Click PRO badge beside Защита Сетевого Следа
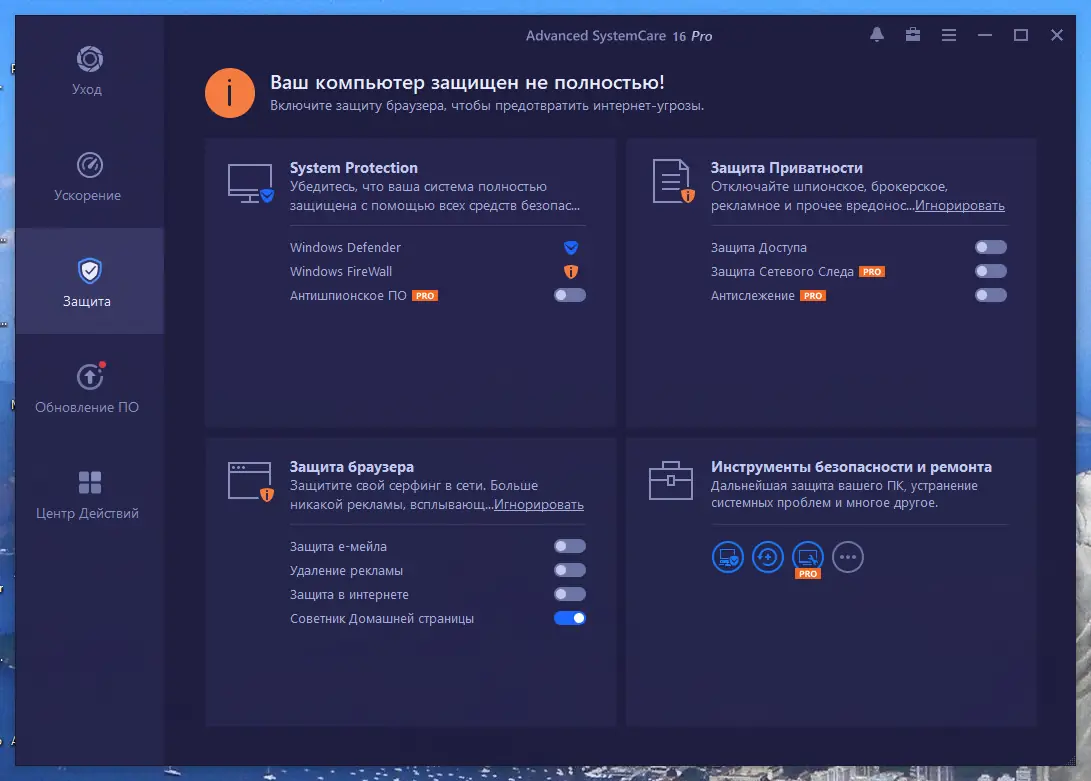The image size is (1091, 781). tap(872, 271)
